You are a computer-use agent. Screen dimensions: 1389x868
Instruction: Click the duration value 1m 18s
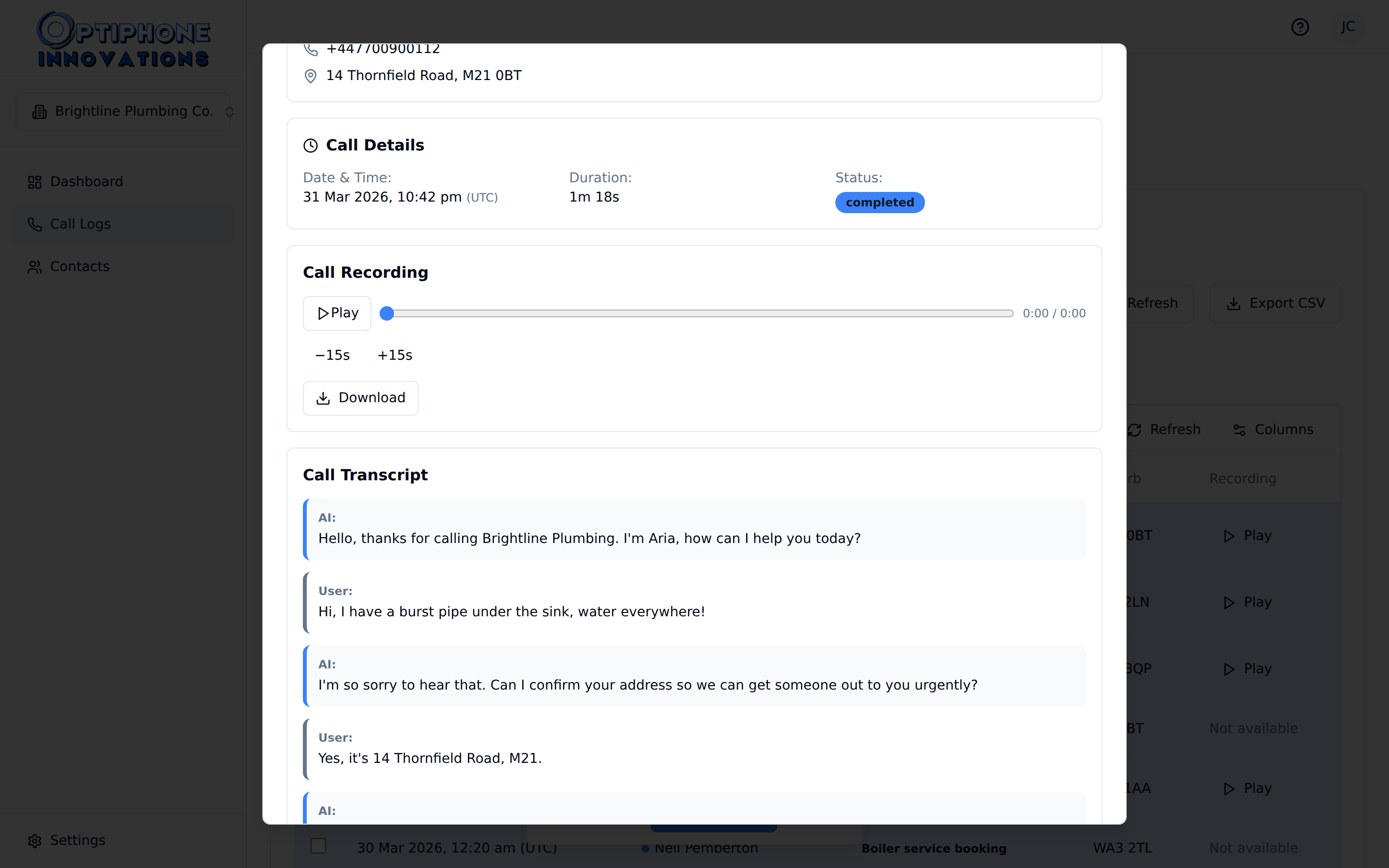point(594,197)
